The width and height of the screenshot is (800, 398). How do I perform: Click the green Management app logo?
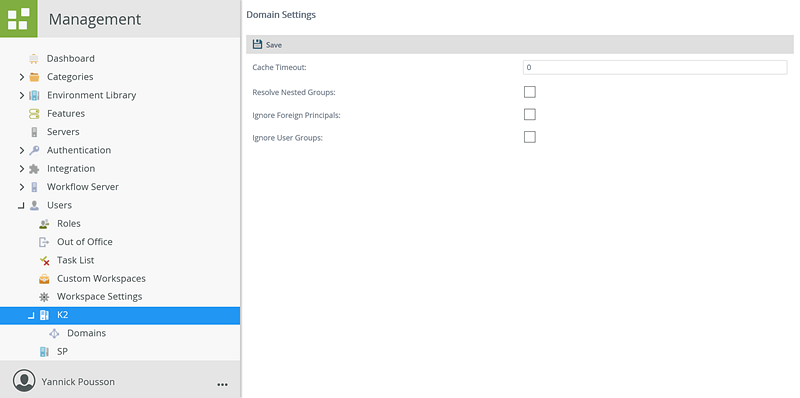[x=19, y=18]
